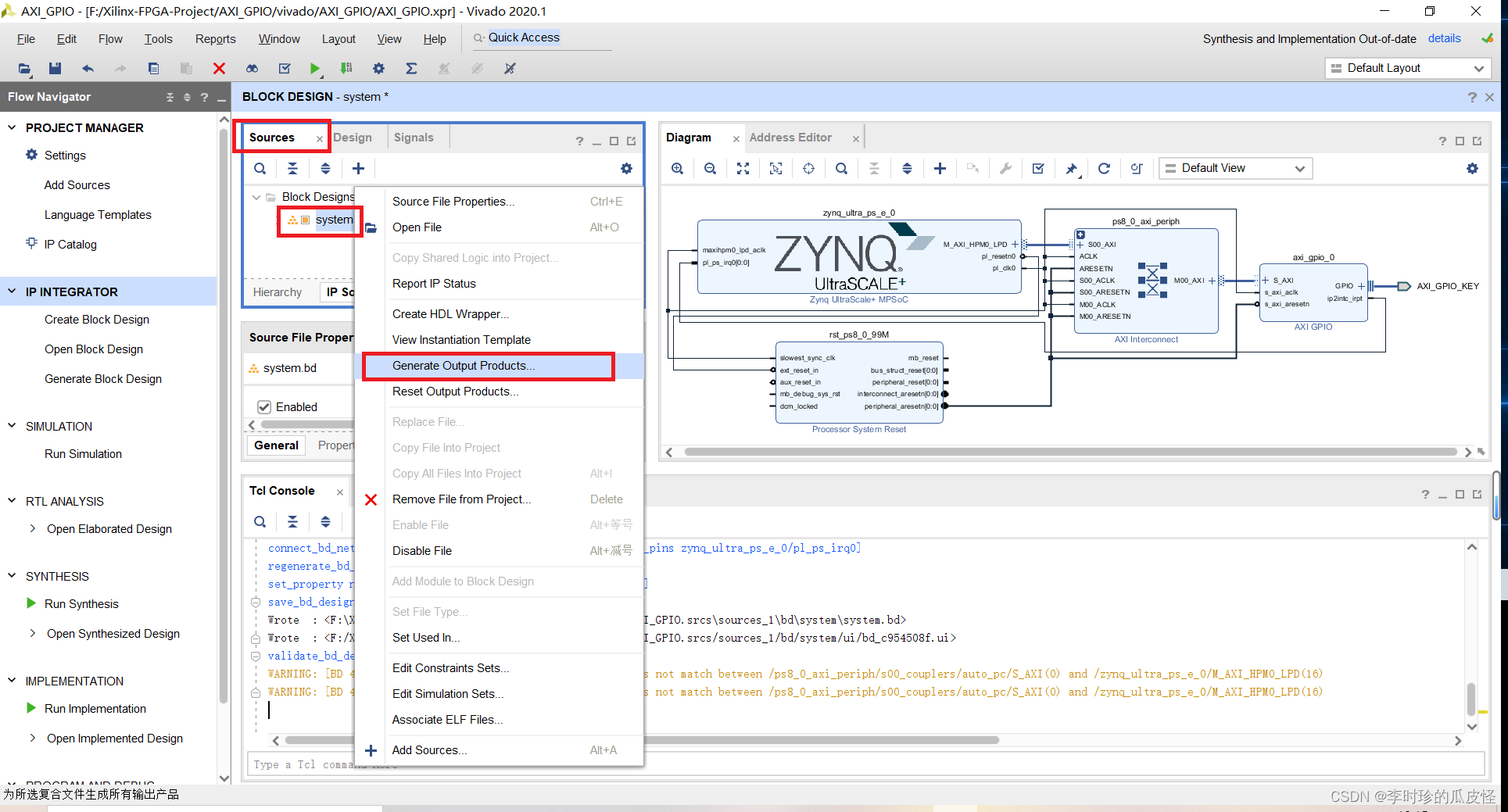Zoom in on the Diagram
This screenshot has height=812, width=1508.
tap(678, 169)
